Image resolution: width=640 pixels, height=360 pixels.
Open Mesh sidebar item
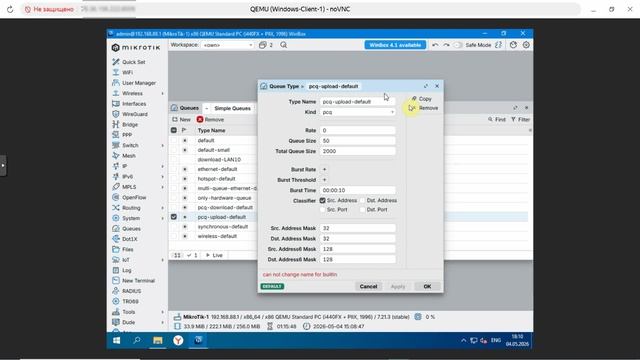pyautogui.click(x=129, y=156)
